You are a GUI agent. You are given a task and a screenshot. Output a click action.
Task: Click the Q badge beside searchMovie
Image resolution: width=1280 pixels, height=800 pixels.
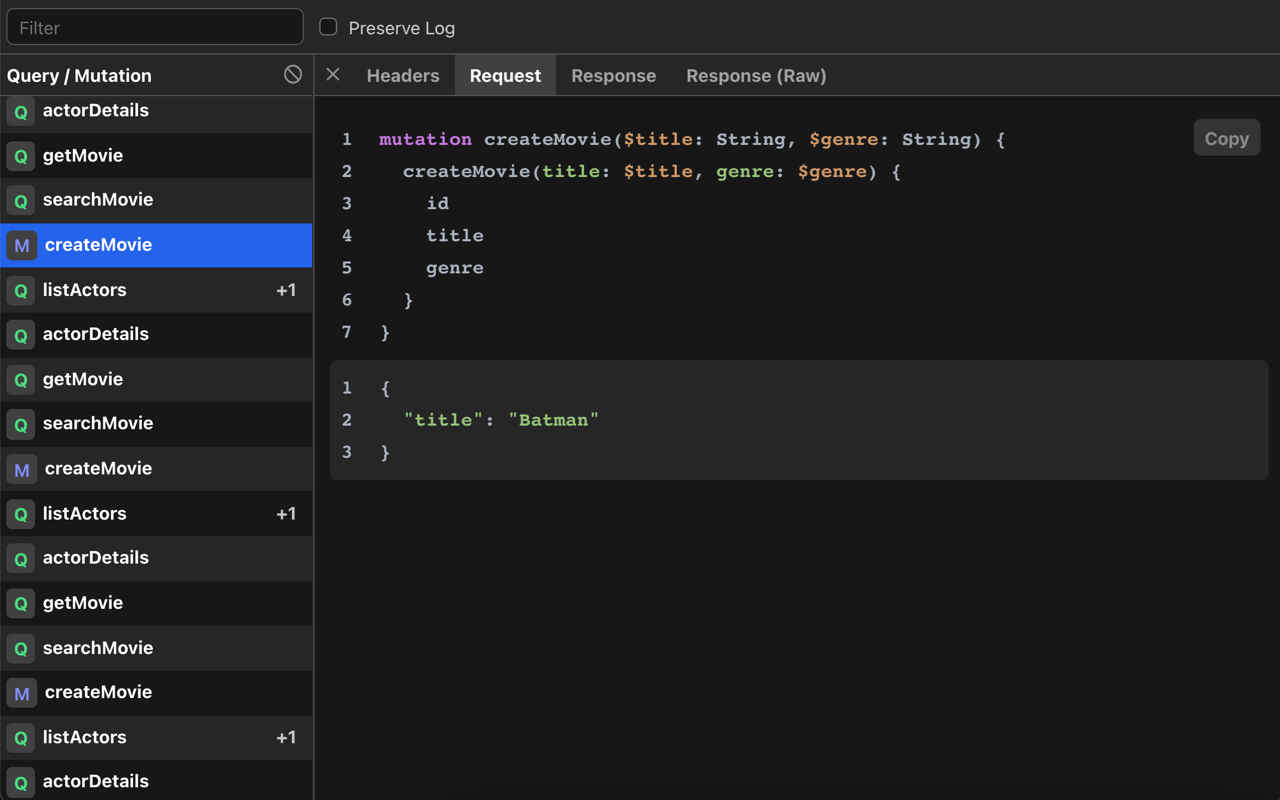[x=20, y=199]
